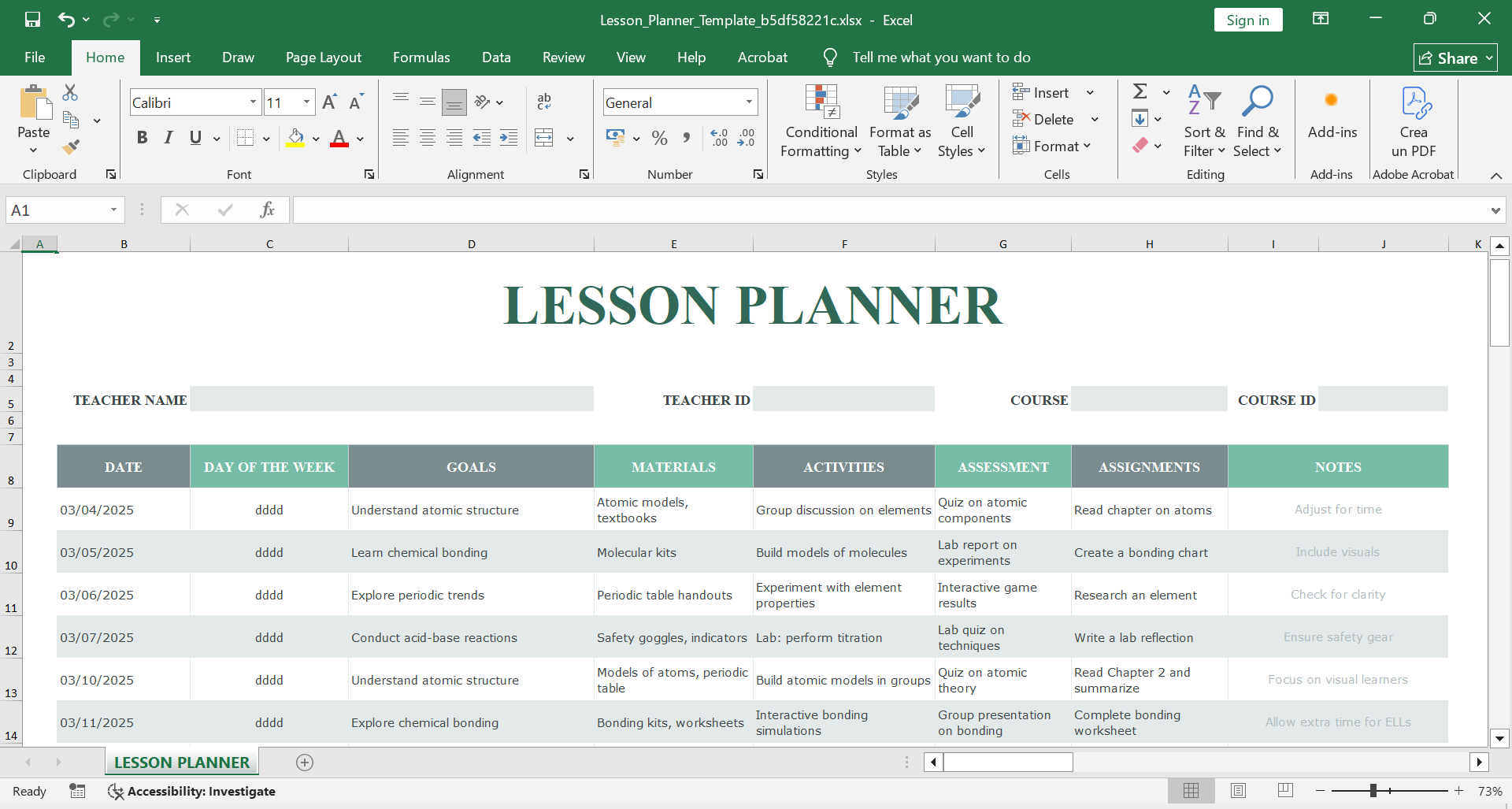Switch to the Review tab
The image size is (1512, 809).
point(564,58)
